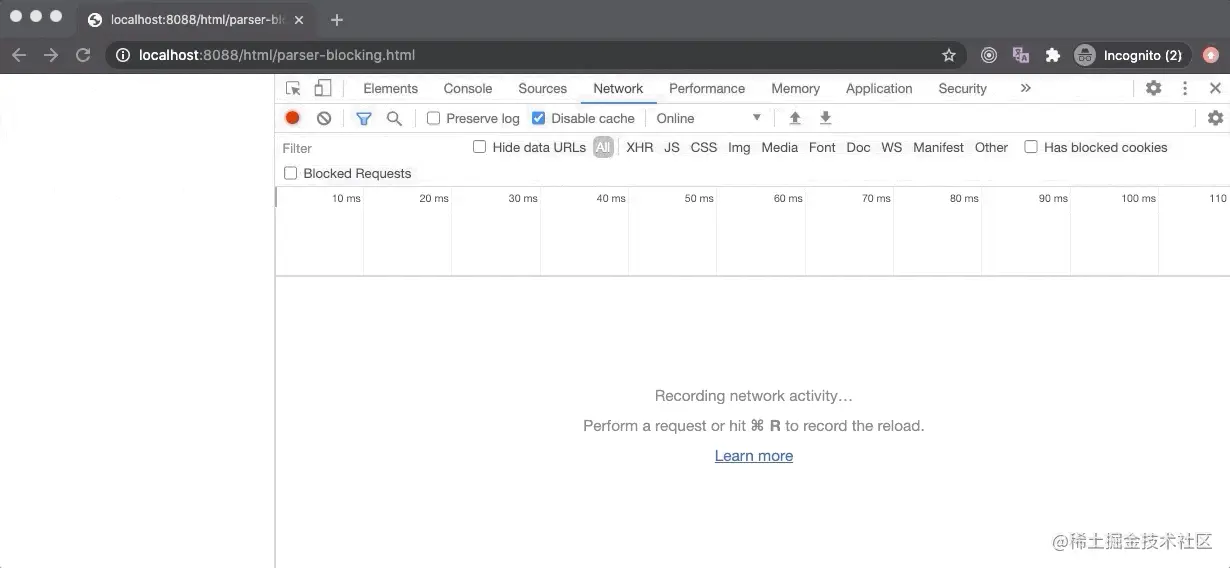Check Blocked Requests checkbox

coord(291,173)
